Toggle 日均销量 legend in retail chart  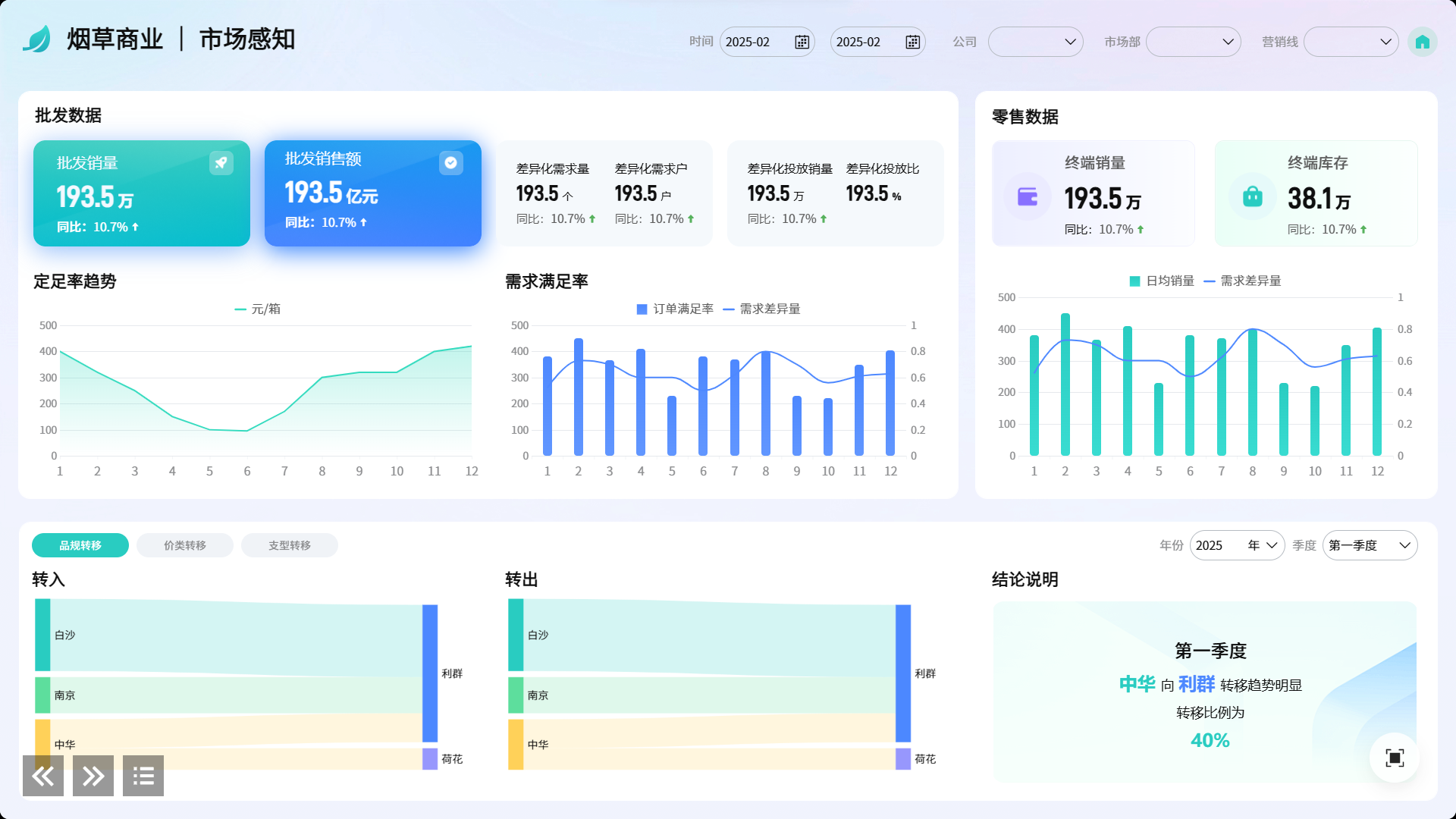(1162, 281)
